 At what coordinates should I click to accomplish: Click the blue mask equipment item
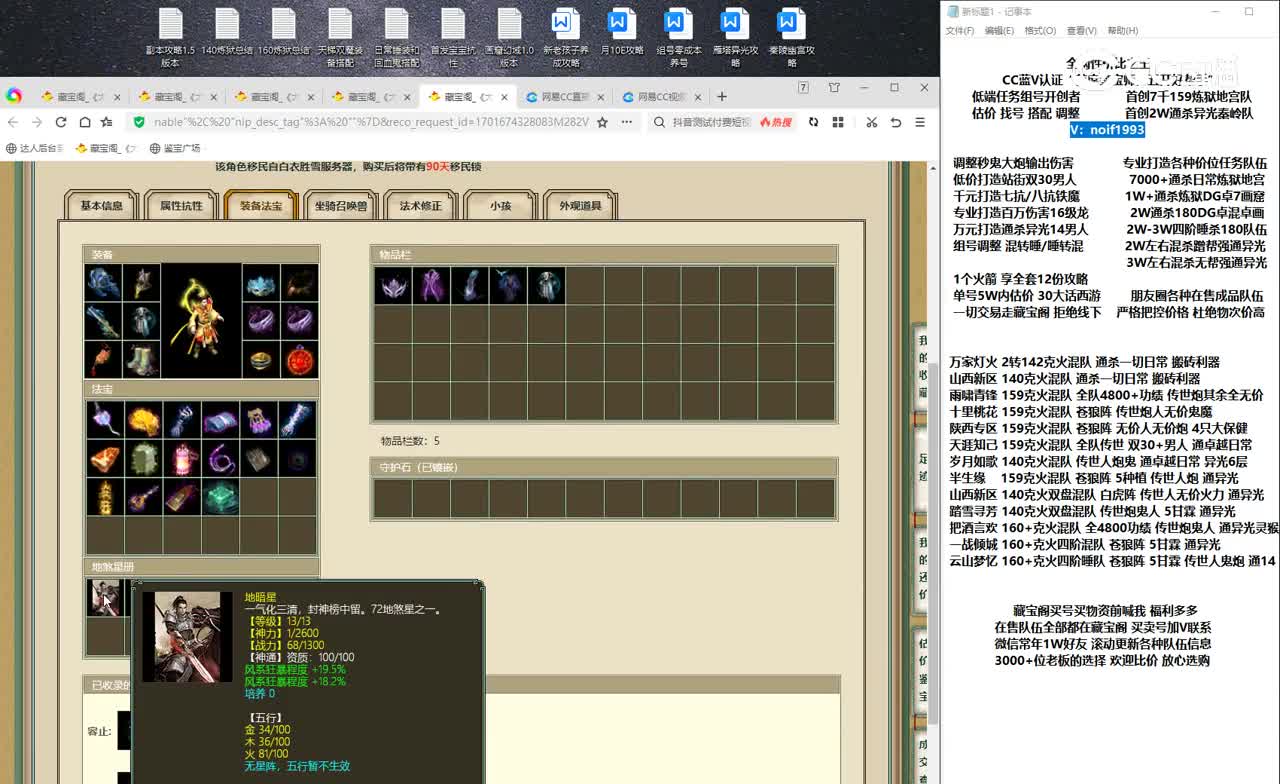pyautogui.click(x=261, y=283)
